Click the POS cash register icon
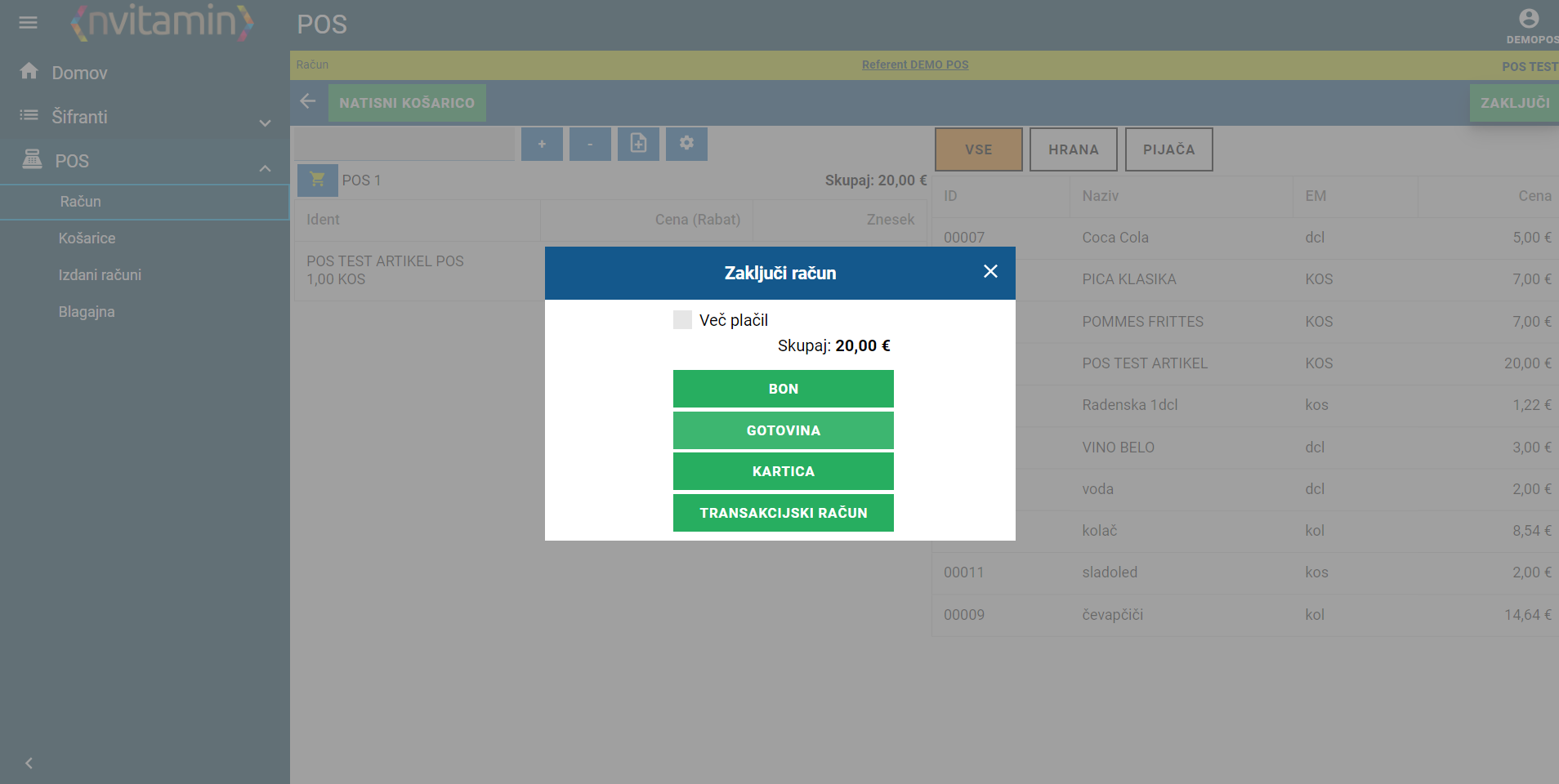1559x784 pixels. click(x=32, y=158)
